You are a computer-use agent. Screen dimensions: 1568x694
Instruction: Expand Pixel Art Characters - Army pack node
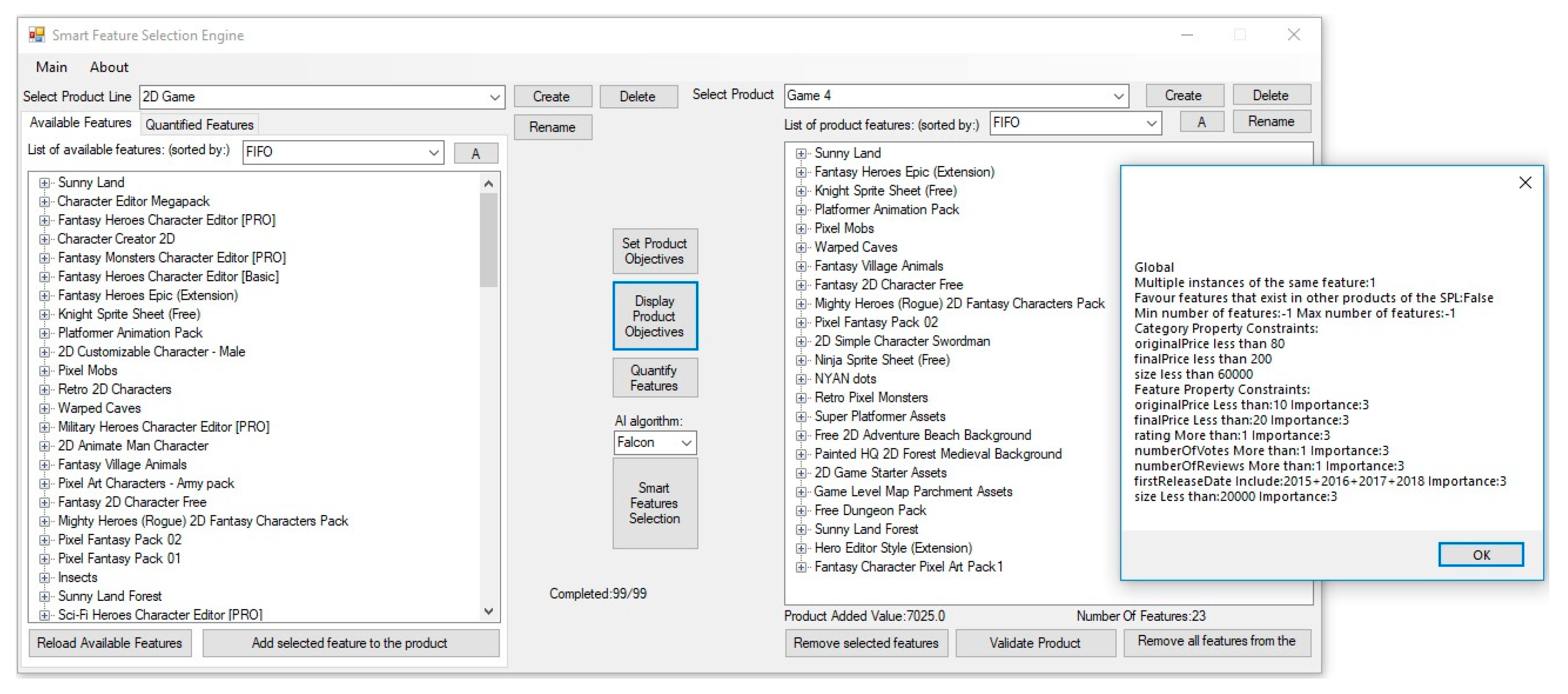(44, 484)
